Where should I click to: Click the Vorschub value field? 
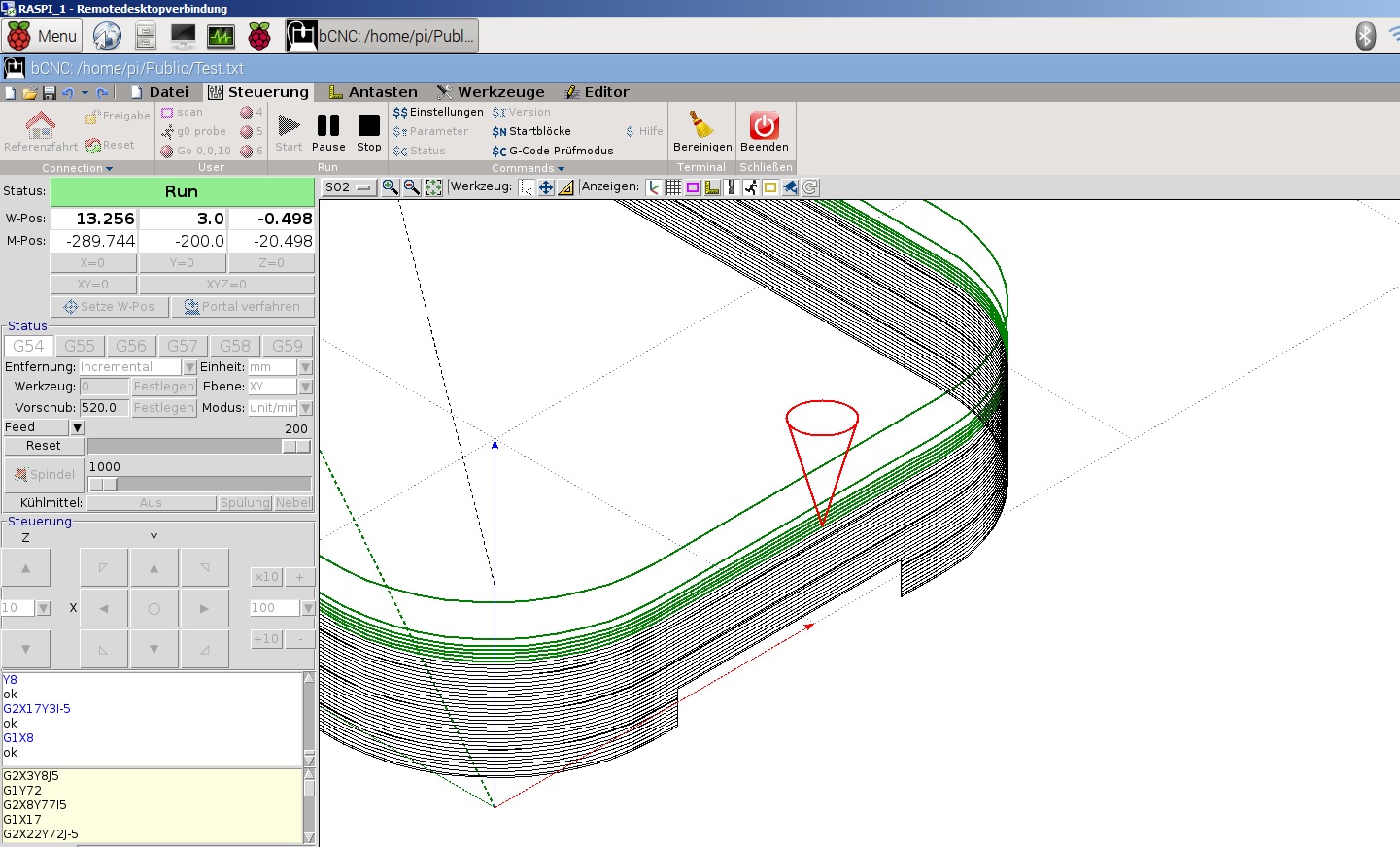pos(103,408)
